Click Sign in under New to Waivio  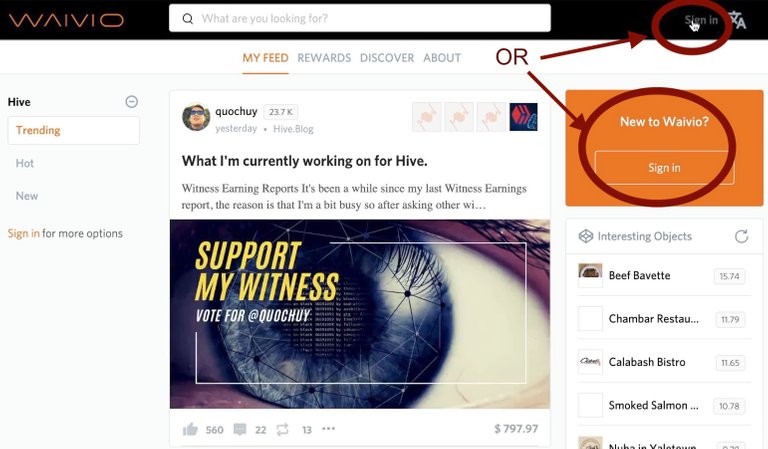pos(664,168)
